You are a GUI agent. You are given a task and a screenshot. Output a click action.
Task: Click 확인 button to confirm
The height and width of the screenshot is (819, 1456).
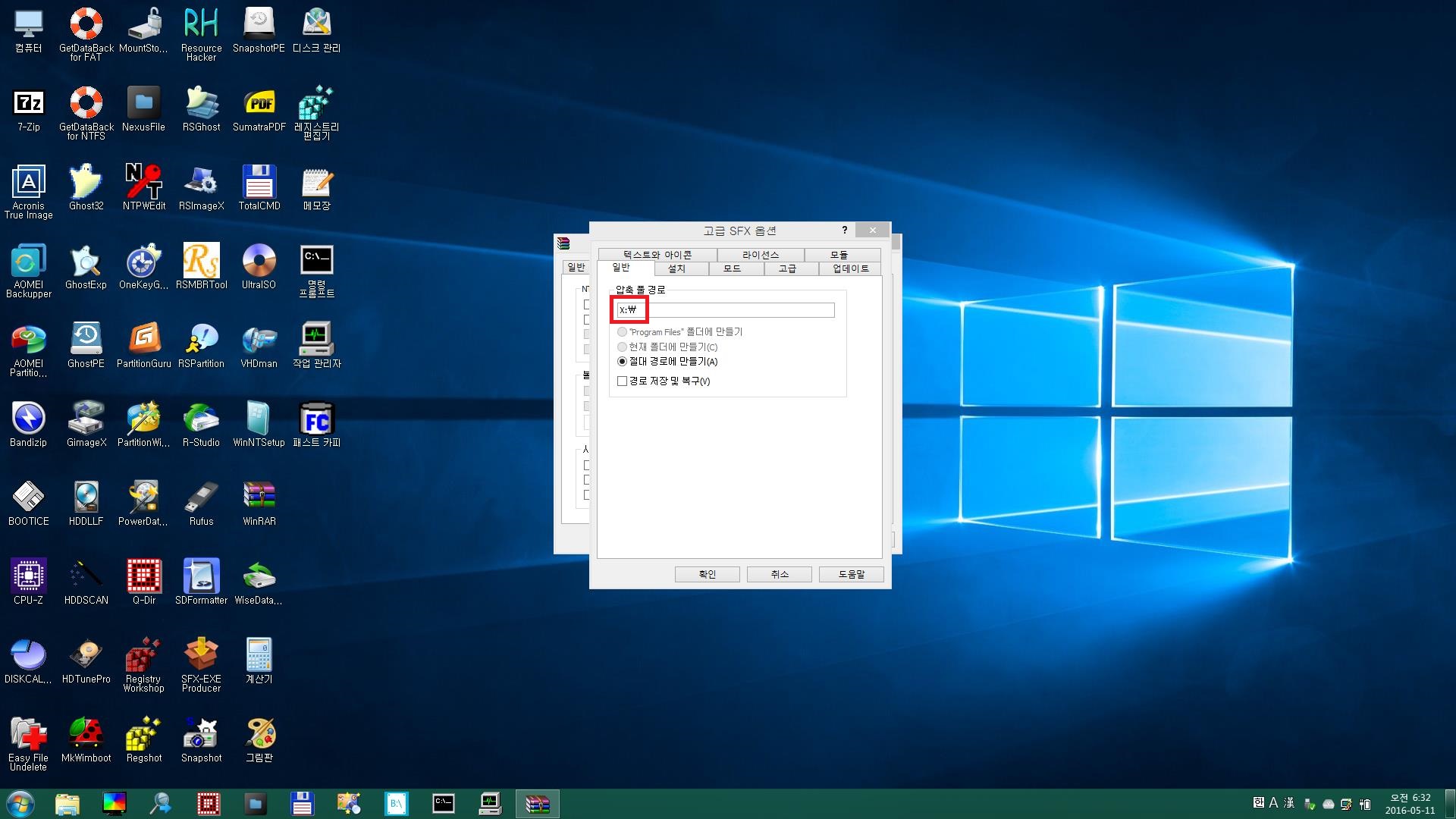(x=708, y=573)
